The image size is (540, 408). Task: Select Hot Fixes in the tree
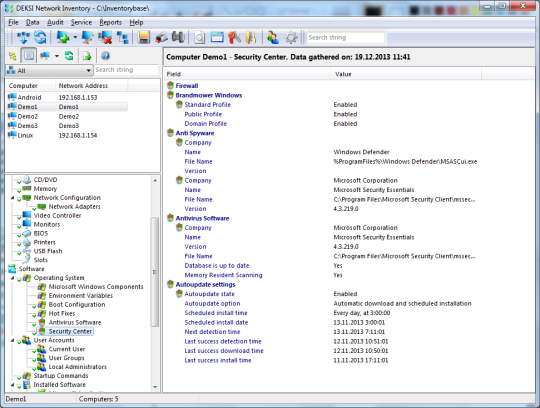[62, 313]
